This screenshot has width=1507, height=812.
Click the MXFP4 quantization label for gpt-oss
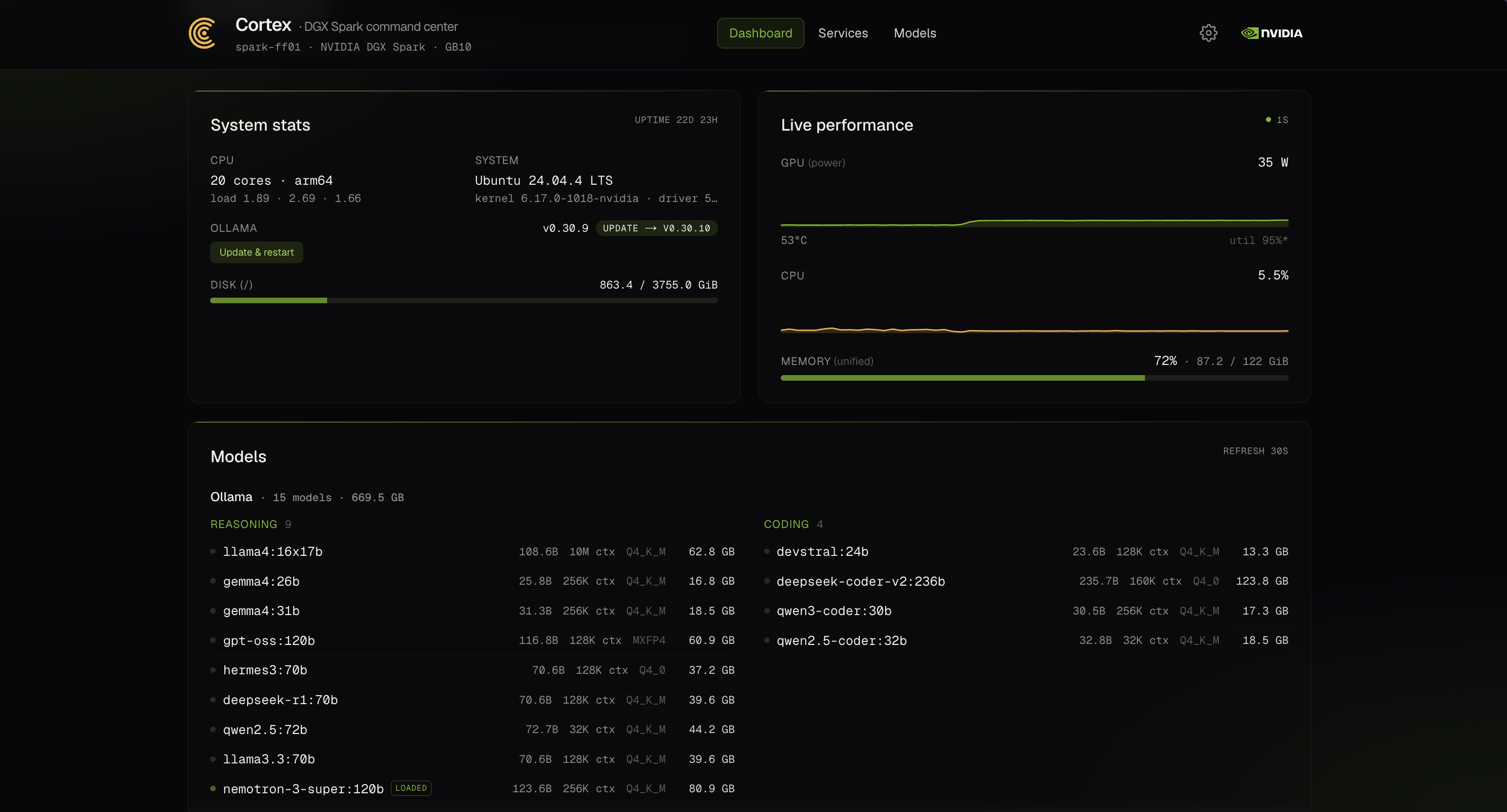point(649,640)
